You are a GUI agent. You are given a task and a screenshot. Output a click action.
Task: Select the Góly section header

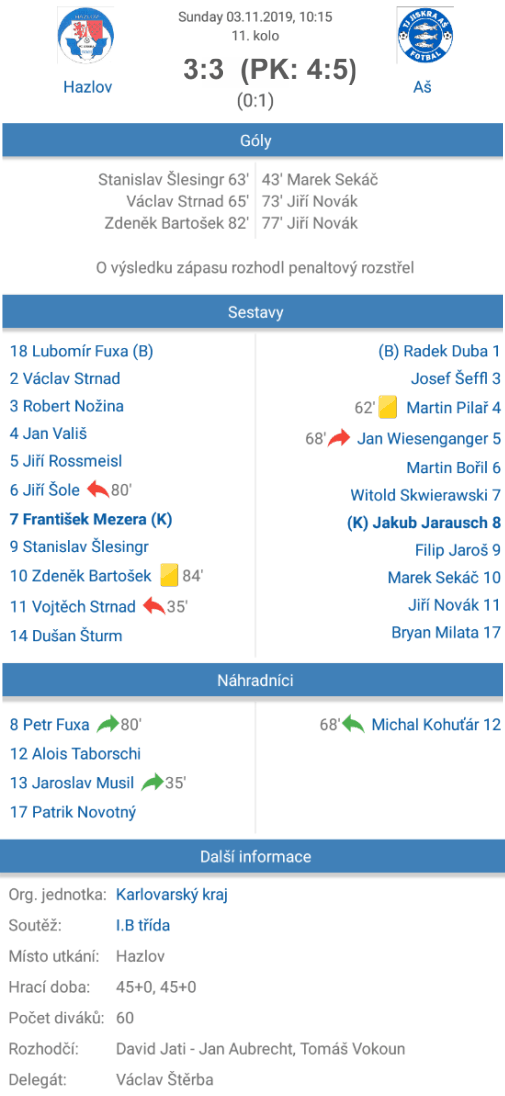[x=252, y=141]
